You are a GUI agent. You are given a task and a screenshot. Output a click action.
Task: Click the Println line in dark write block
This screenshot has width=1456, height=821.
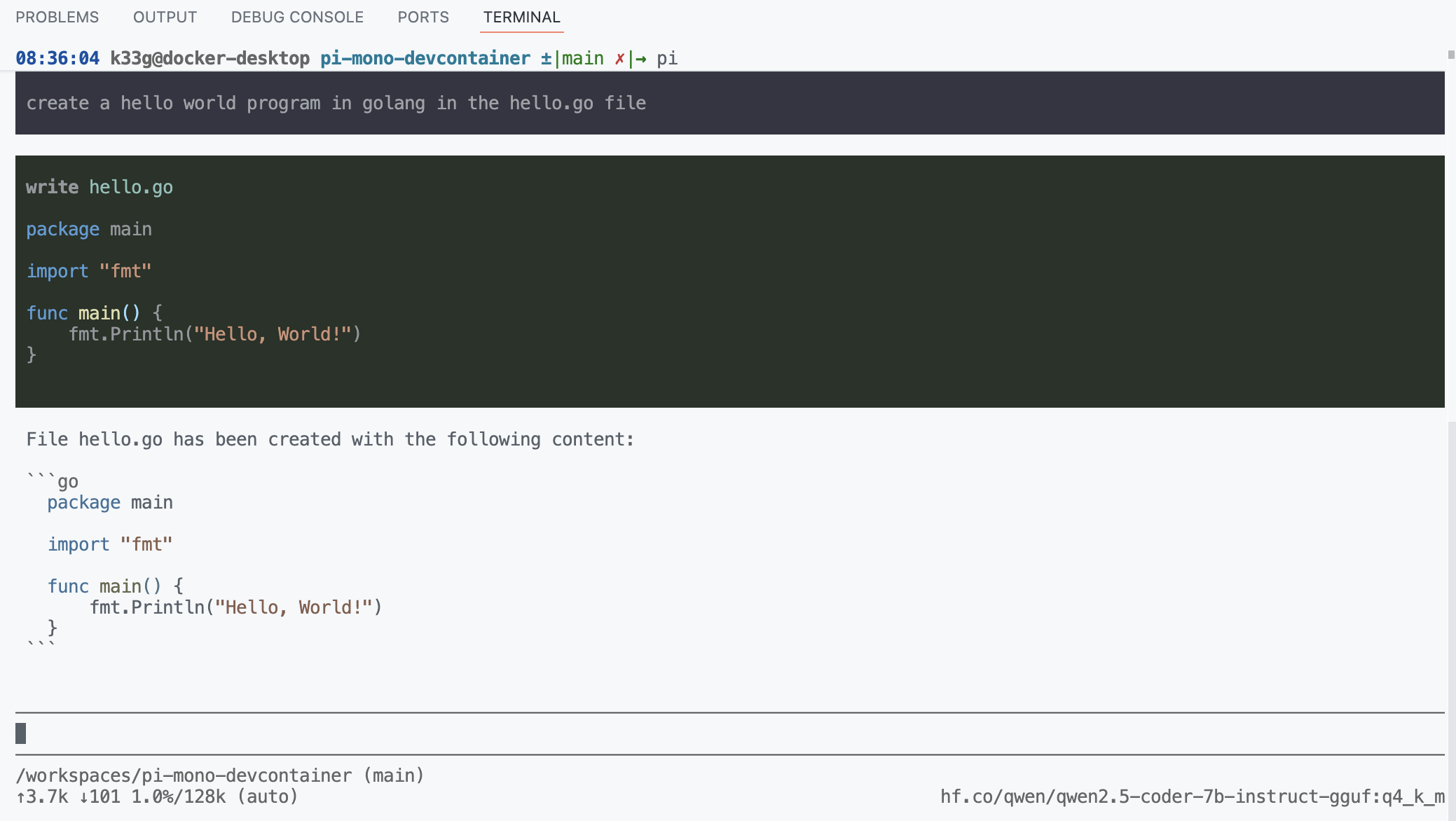click(214, 334)
